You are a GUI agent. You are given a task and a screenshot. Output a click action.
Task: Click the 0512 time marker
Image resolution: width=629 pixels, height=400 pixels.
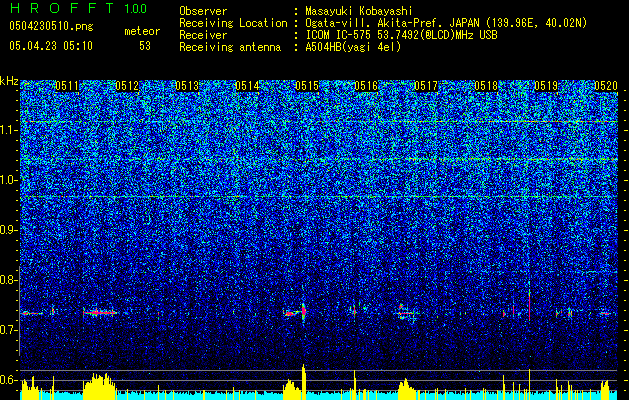pyautogui.click(x=127, y=86)
